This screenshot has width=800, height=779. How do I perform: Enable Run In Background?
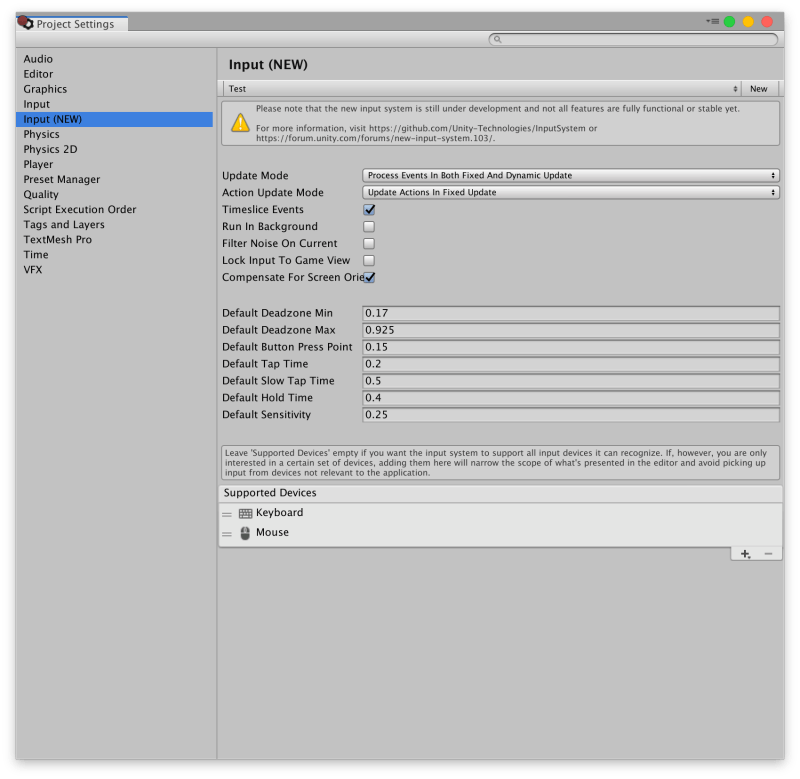[x=368, y=226]
